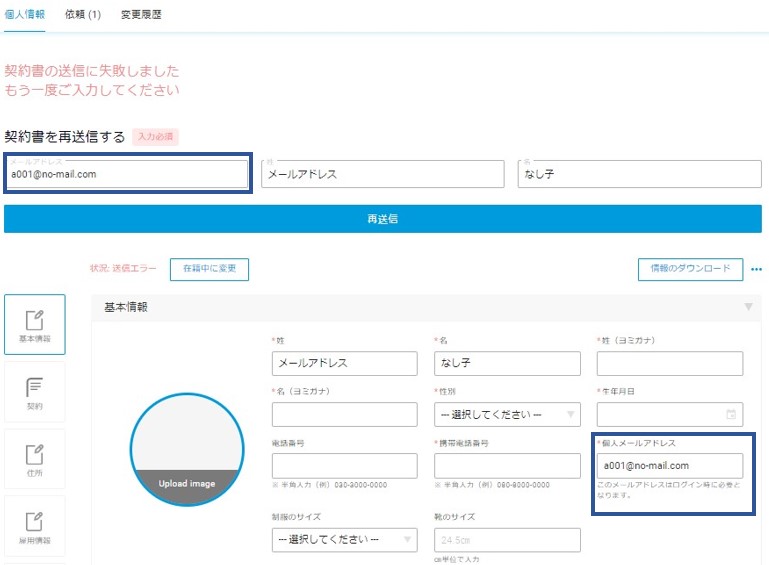Screen dimensions: 769x565
Task: Switch to the 変更履歴 tab
Action: [x=141, y=15]
